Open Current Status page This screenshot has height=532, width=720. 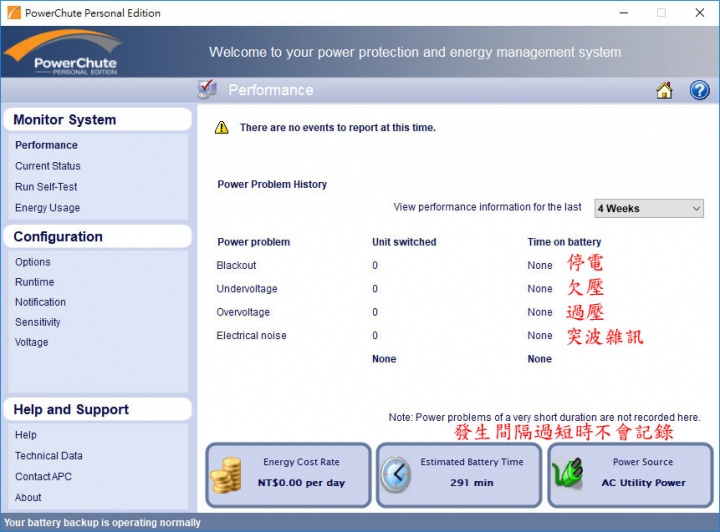point(48,166)
